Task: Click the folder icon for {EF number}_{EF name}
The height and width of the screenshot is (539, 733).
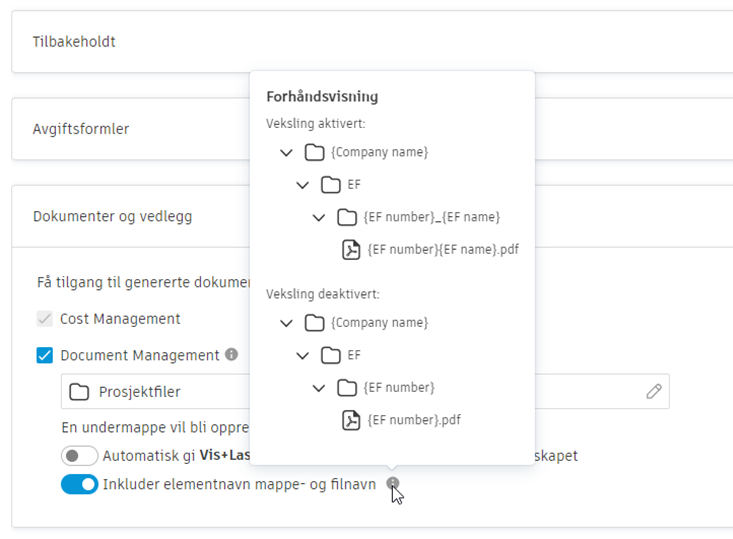Action: click(347, 217)
